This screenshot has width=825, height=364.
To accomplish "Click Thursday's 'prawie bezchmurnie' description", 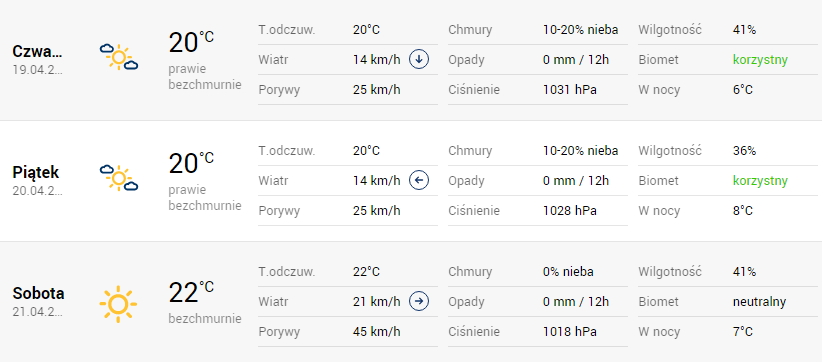I will pos(205,77).
